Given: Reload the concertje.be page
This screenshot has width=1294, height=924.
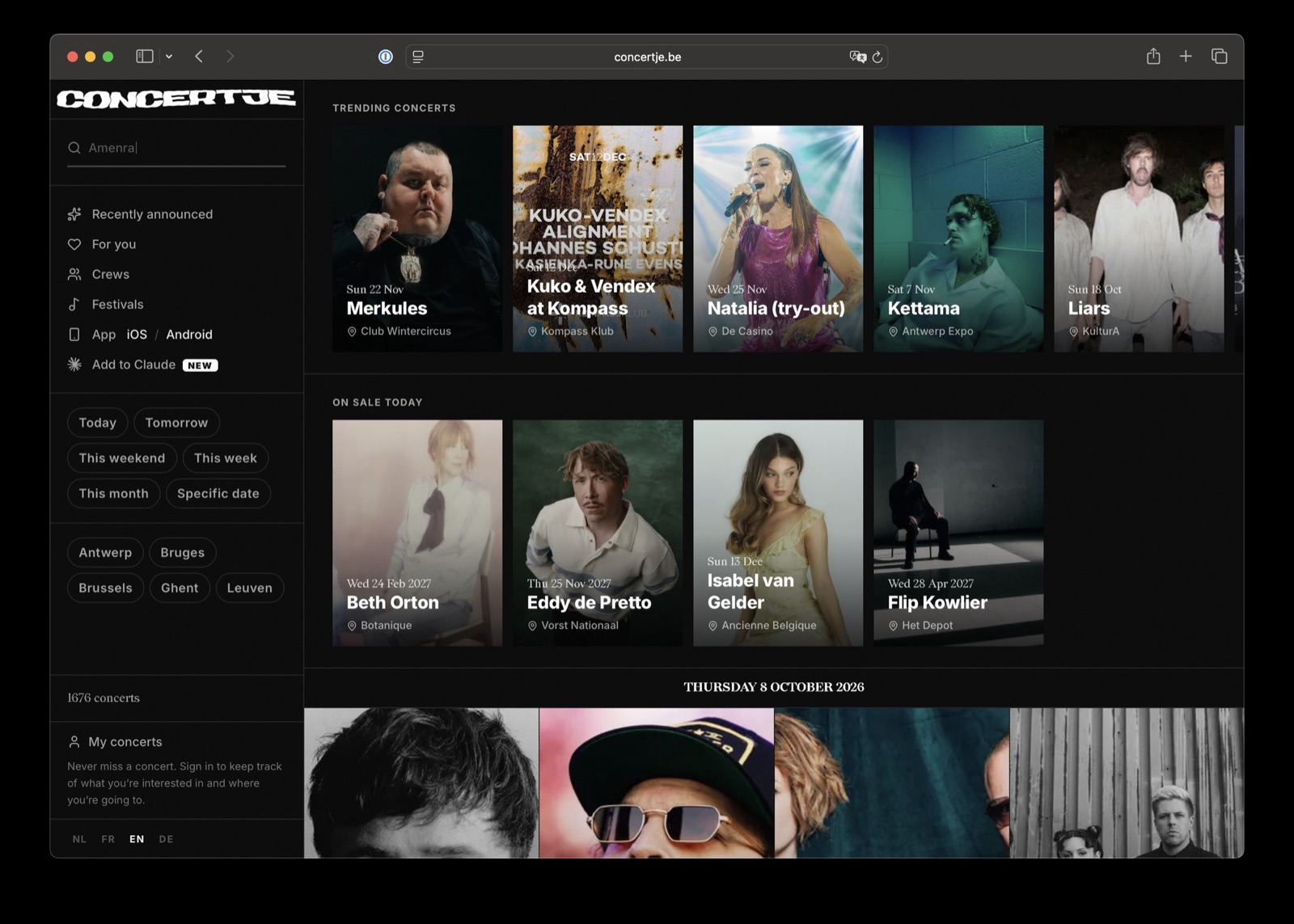Looking at the screenshot, I should tap(877, 57).
